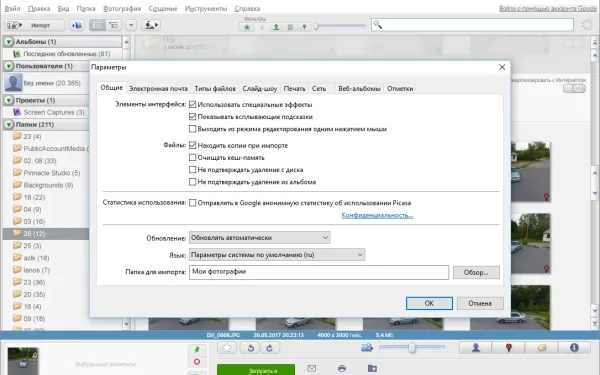600x375 pixels.
Task: Open the view options dropdown arrow in toolbar
Action: click(x=131, y=25)
